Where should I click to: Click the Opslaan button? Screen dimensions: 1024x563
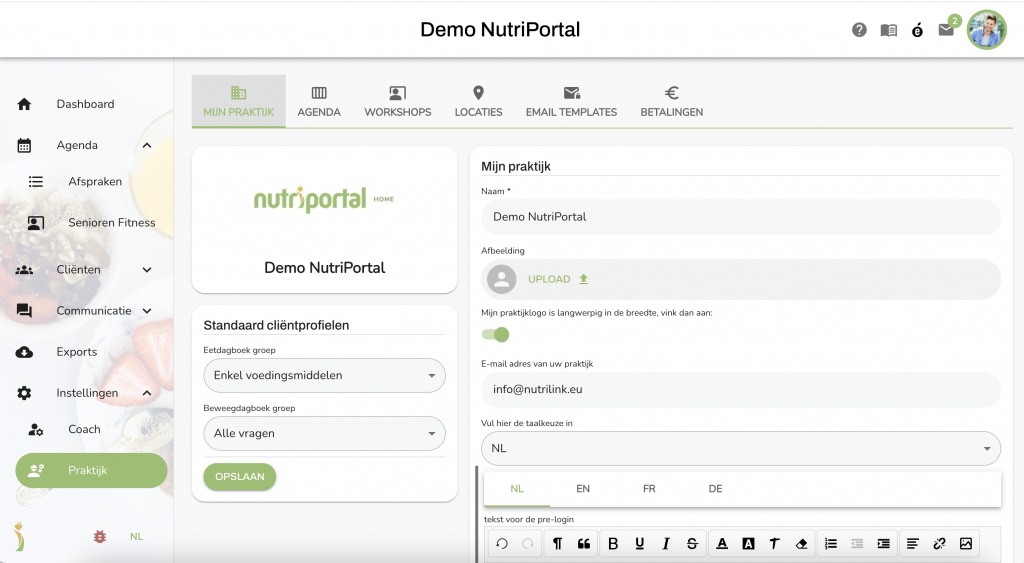click(240, 477)
